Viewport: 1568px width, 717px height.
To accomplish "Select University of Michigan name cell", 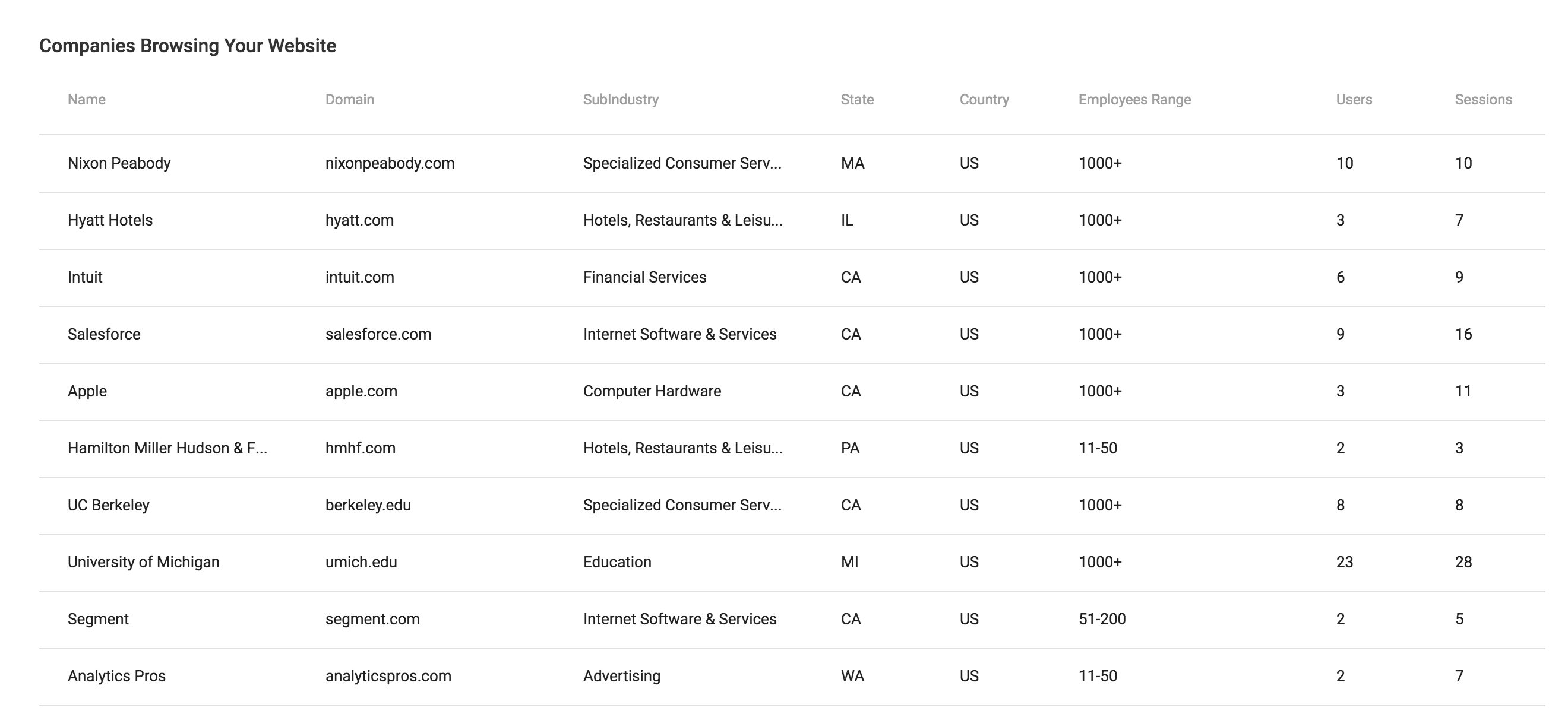I will [x=144, y=563].
